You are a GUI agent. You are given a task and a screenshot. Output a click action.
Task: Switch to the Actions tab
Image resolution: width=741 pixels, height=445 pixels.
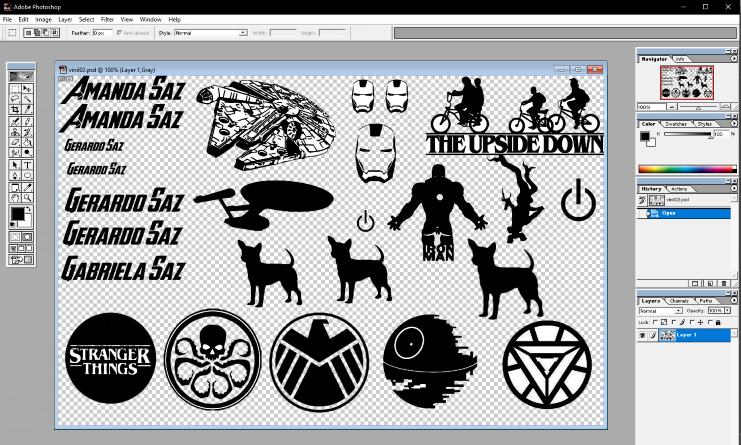click(679, 189)
